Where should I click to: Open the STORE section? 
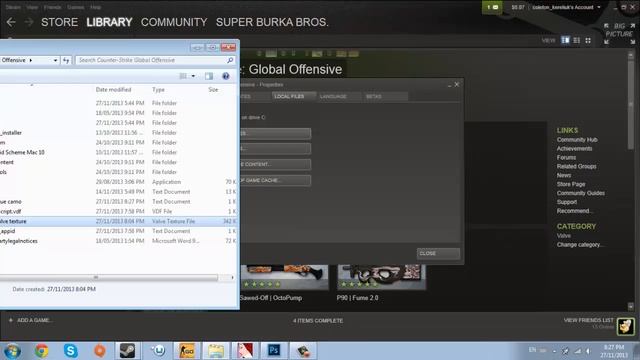(59, 22)
